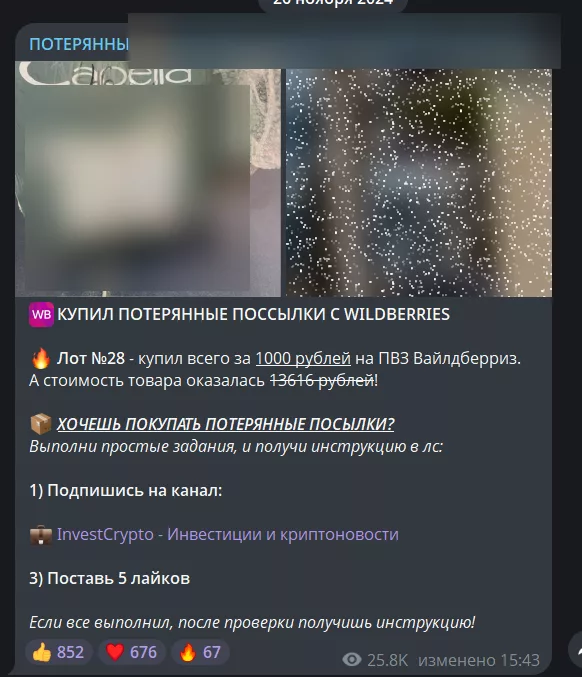Click the cardboard box package emoji
582x677 pixels.
coord(41,424)
